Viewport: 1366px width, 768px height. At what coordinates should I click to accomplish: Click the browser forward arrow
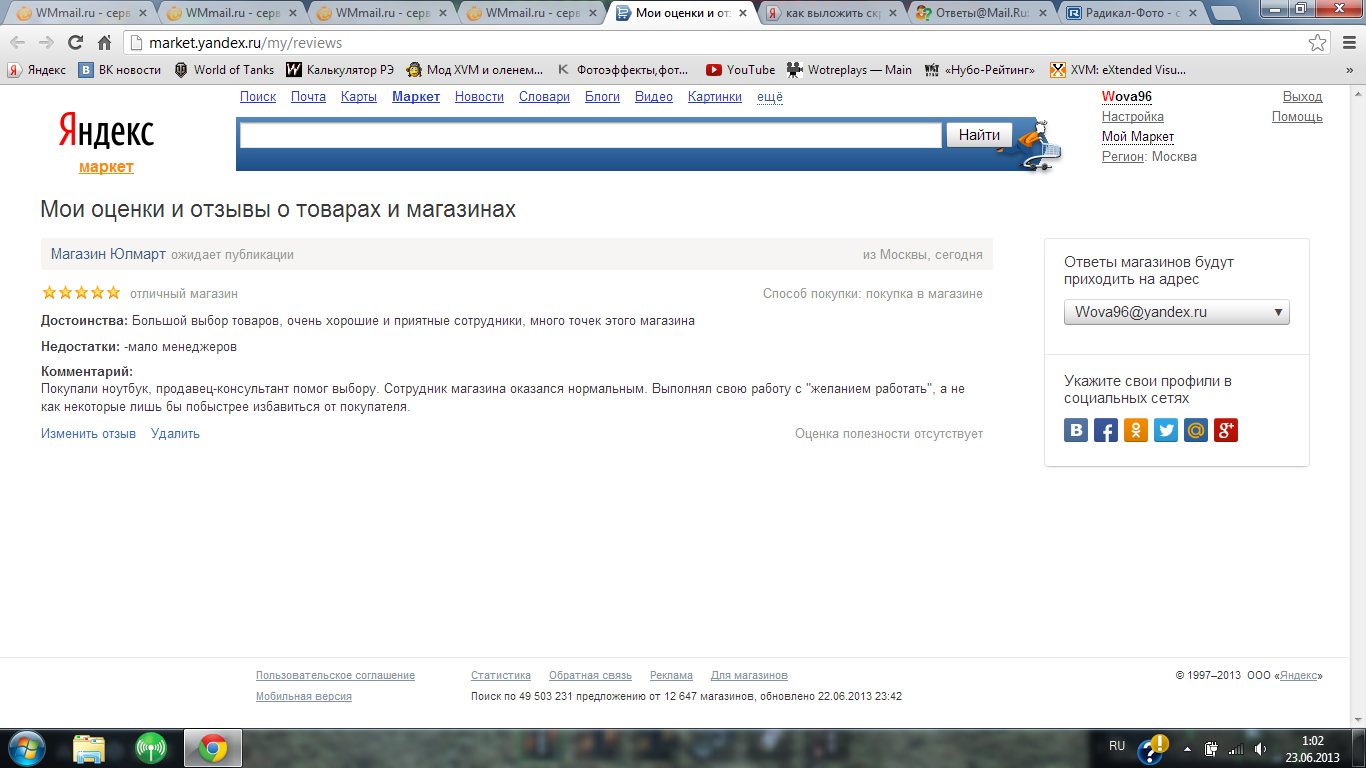pyautogui.click(x=46, y=43)
